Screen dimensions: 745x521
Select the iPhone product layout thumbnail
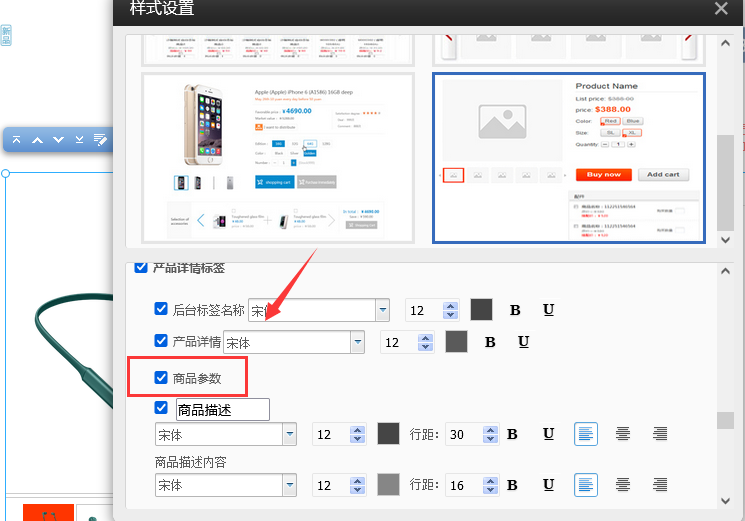(x=278, y=157)
